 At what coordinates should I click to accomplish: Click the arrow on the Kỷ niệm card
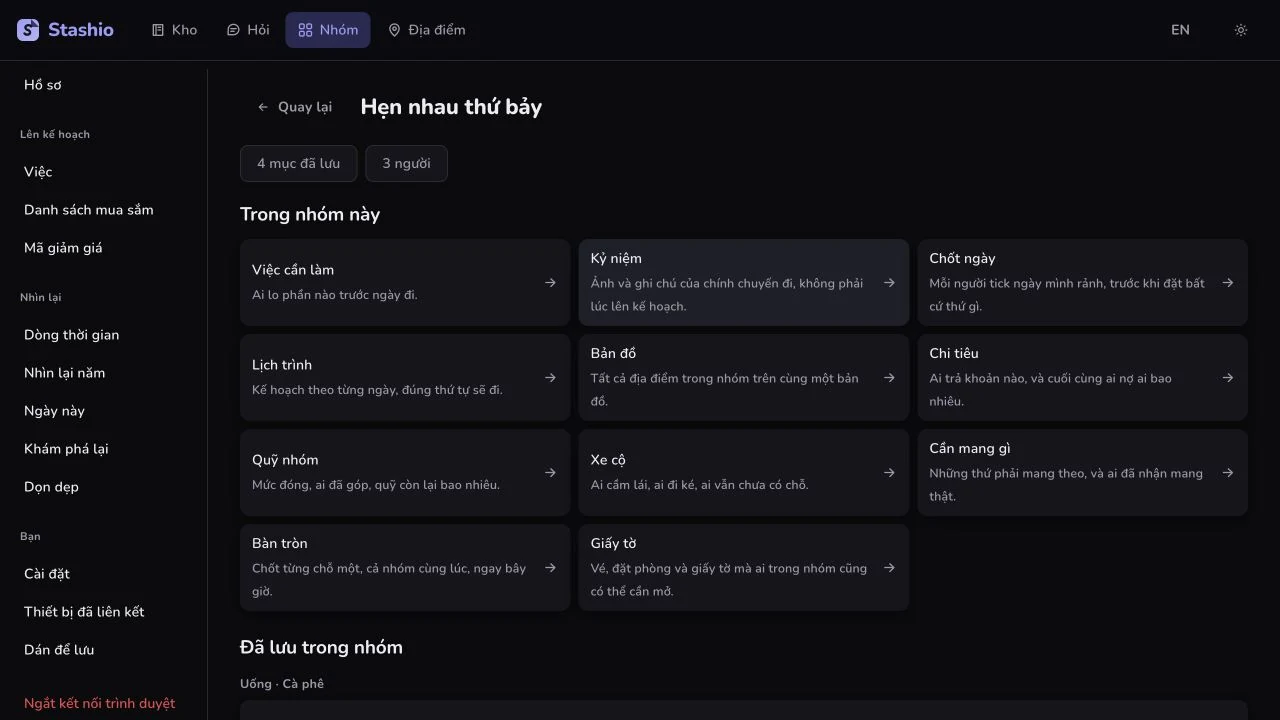(x=889, y=283)
